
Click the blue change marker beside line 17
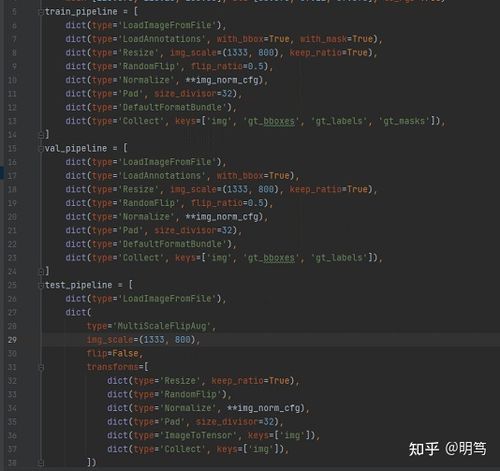[2, 173]
